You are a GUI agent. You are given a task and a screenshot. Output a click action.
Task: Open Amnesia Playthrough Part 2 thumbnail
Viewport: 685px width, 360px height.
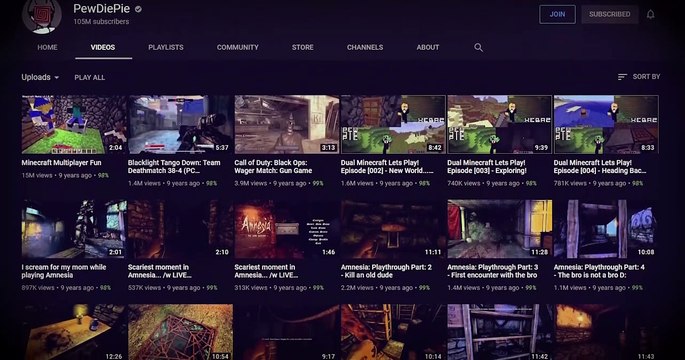[393, 229]
